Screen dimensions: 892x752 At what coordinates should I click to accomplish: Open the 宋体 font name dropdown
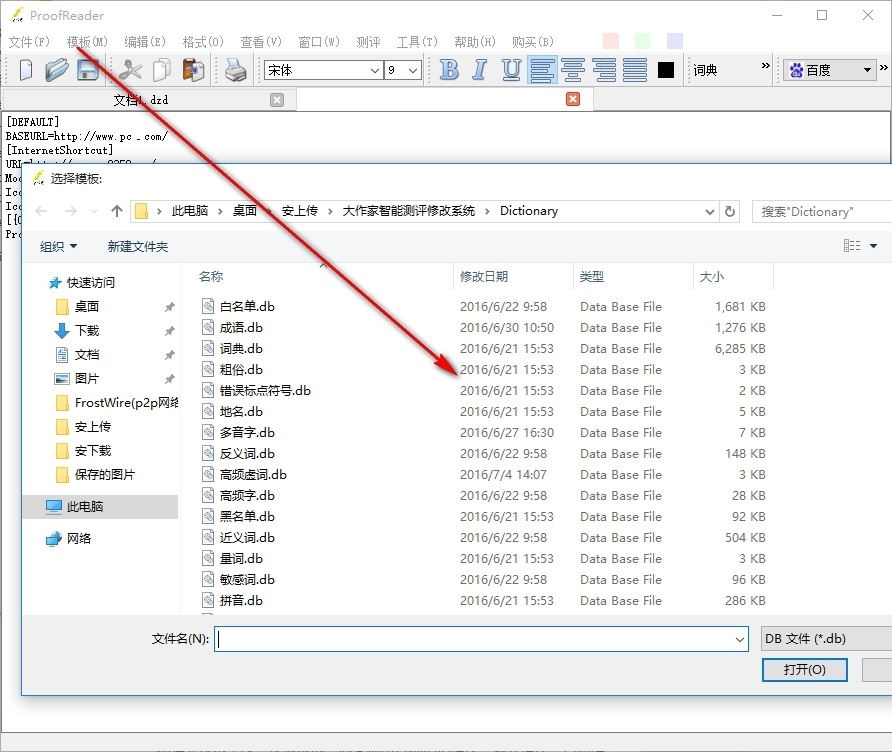(x=375, y=70)
